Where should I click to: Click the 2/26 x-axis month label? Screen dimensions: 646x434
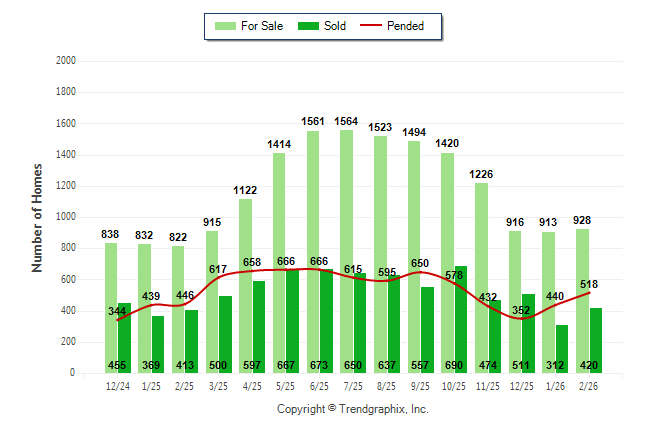click(588, 386)
